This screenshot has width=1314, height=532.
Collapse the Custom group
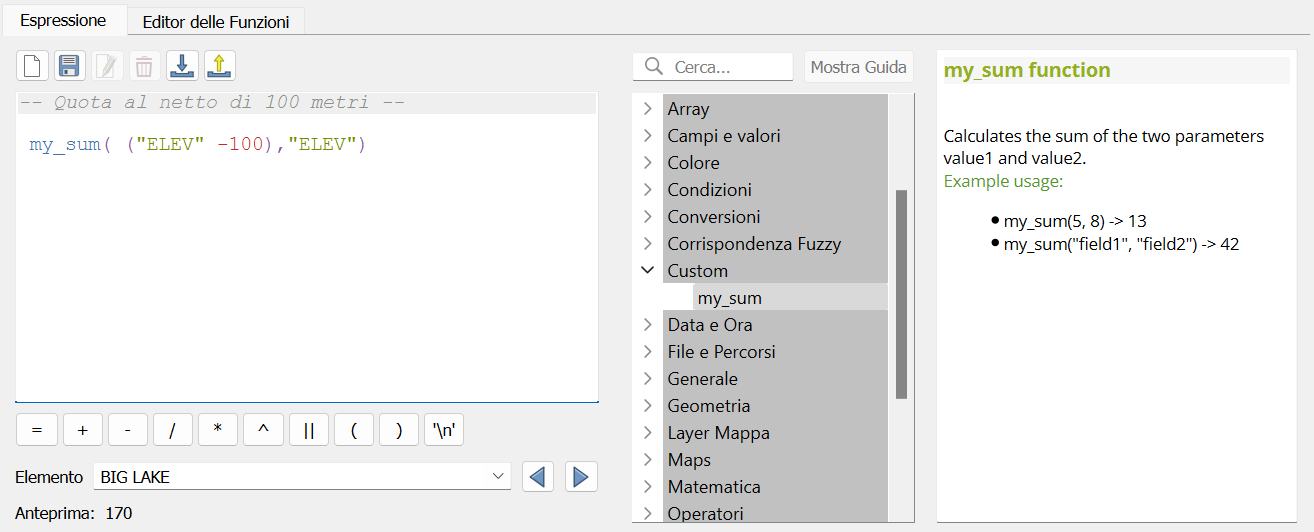pos(647,271)
